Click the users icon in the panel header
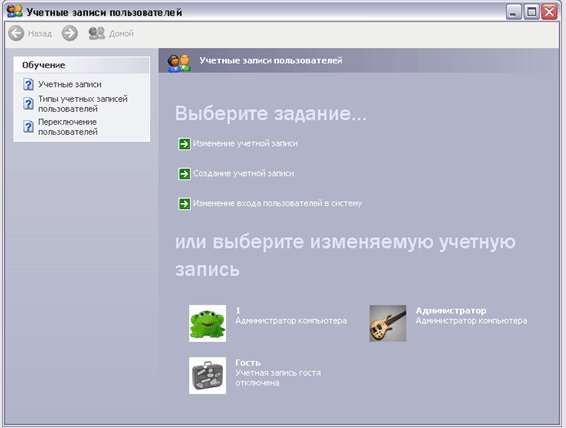Screen dimensions: 566x428 click(179, 63)
